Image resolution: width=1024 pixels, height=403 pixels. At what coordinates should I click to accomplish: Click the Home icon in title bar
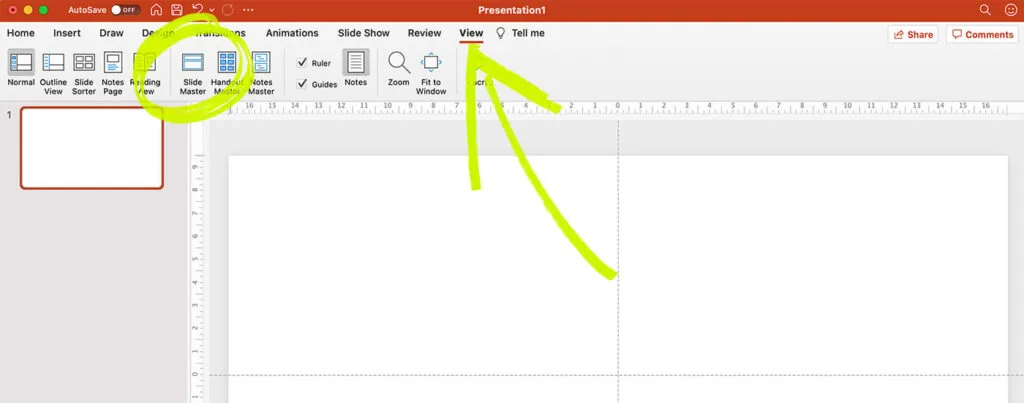click(x=156, y=10)
